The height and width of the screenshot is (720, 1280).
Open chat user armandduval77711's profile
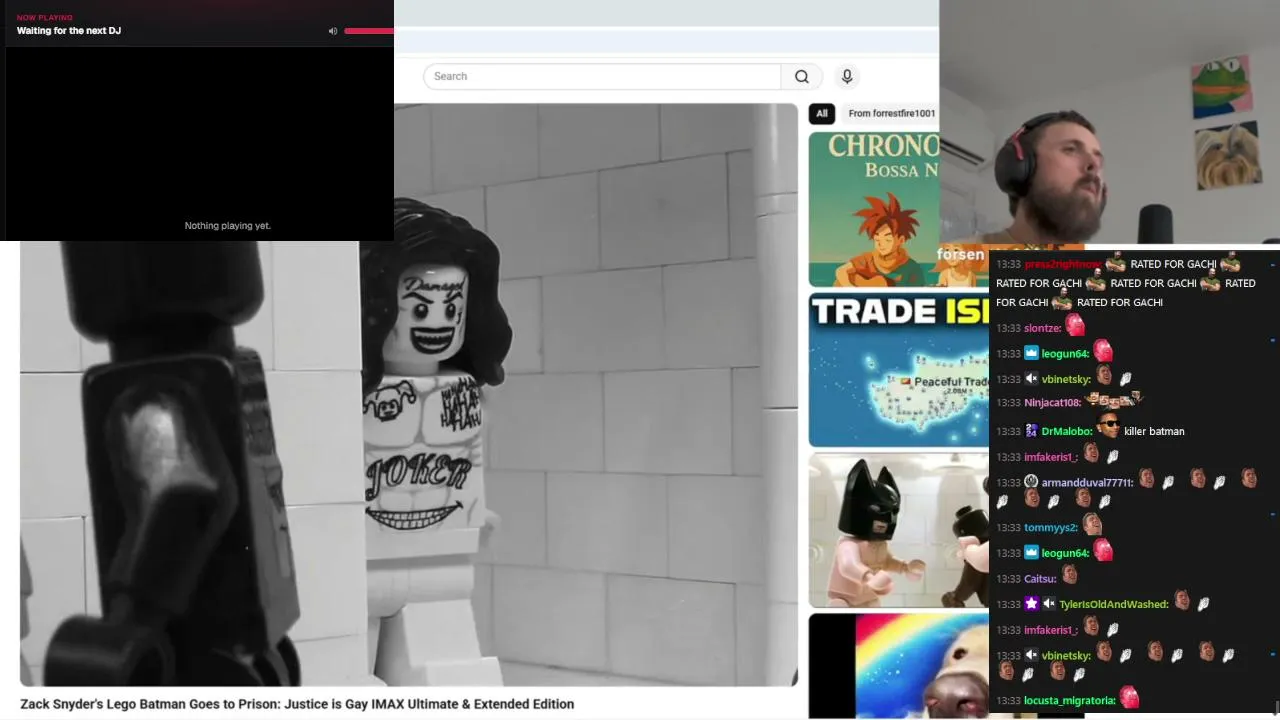pos(1087,482)
